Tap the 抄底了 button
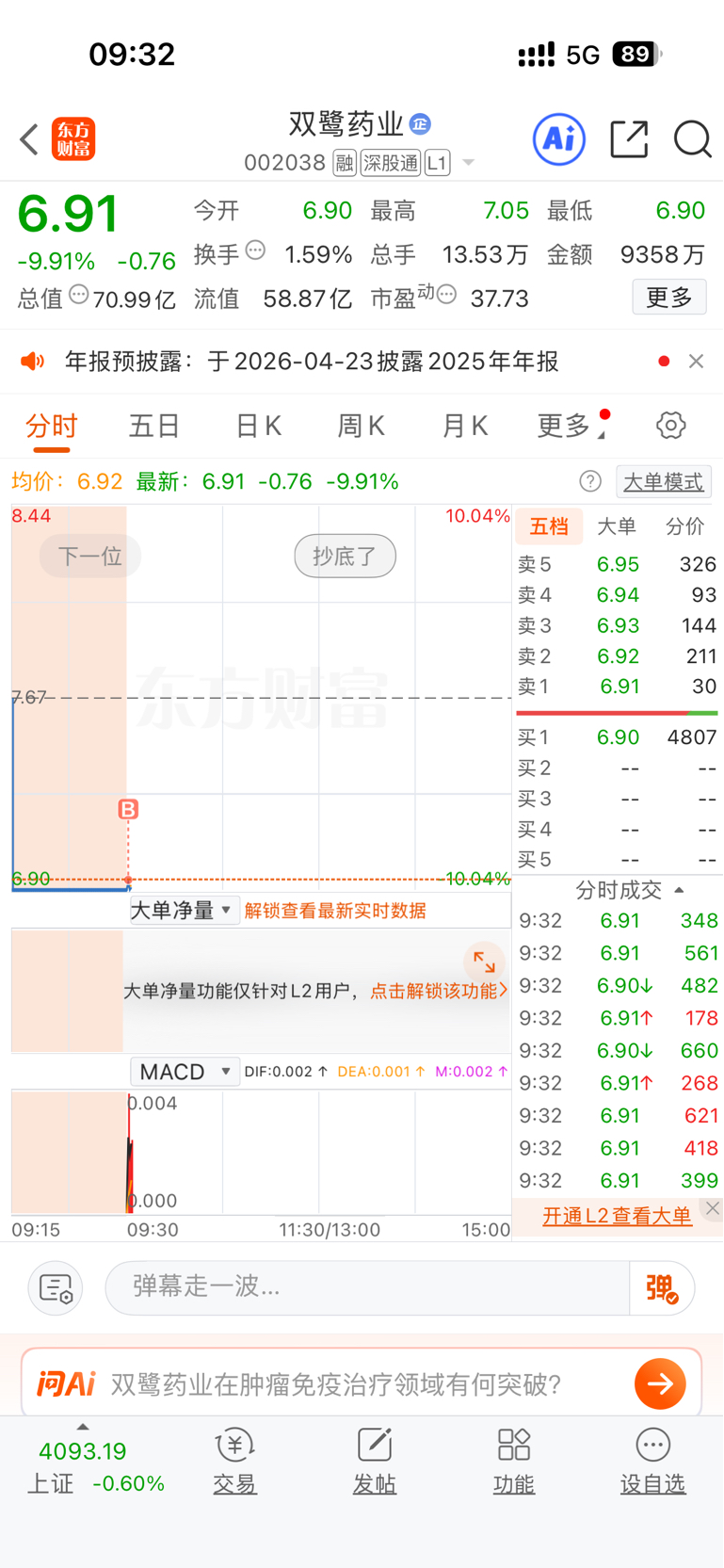The image size is (724, 1568). pyautogui.click(x=345, y=556)
